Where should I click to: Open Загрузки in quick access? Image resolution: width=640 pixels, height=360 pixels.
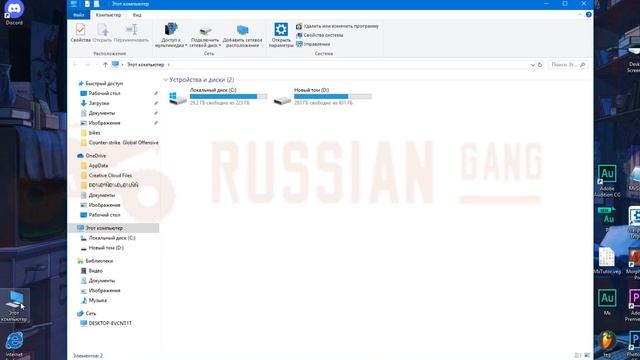[99, 103]
